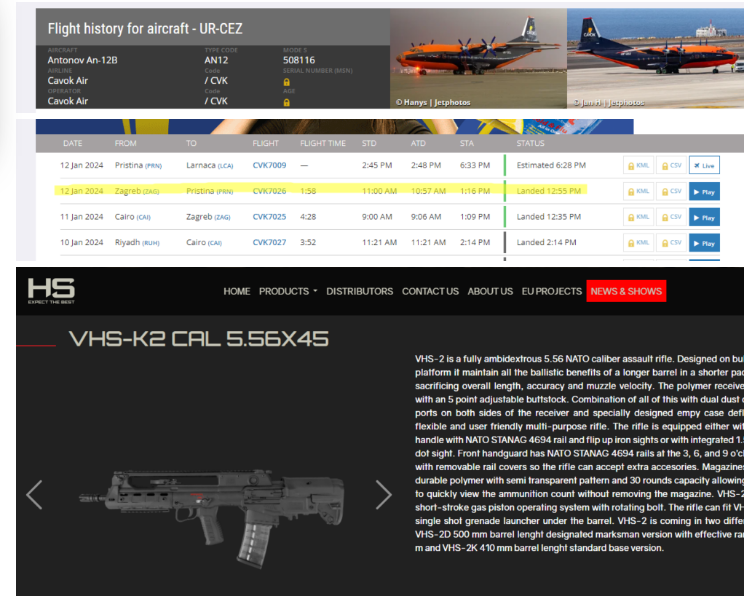745x599 pixels.
Task: Go to HOME in HS navigation
Action: tap(237, 291)
